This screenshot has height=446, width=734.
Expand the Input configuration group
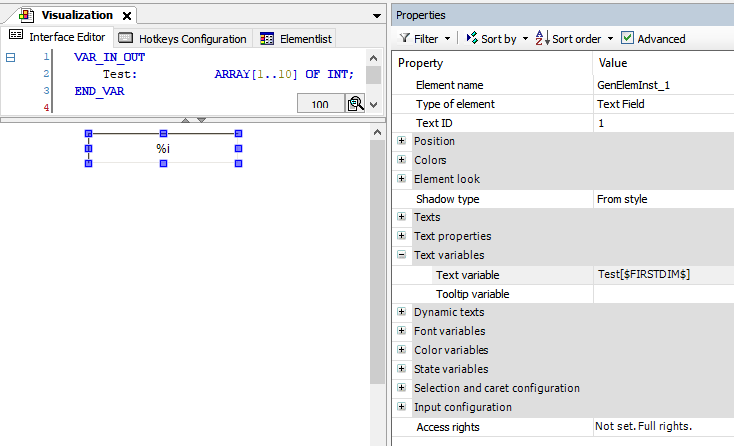(401, 407)
